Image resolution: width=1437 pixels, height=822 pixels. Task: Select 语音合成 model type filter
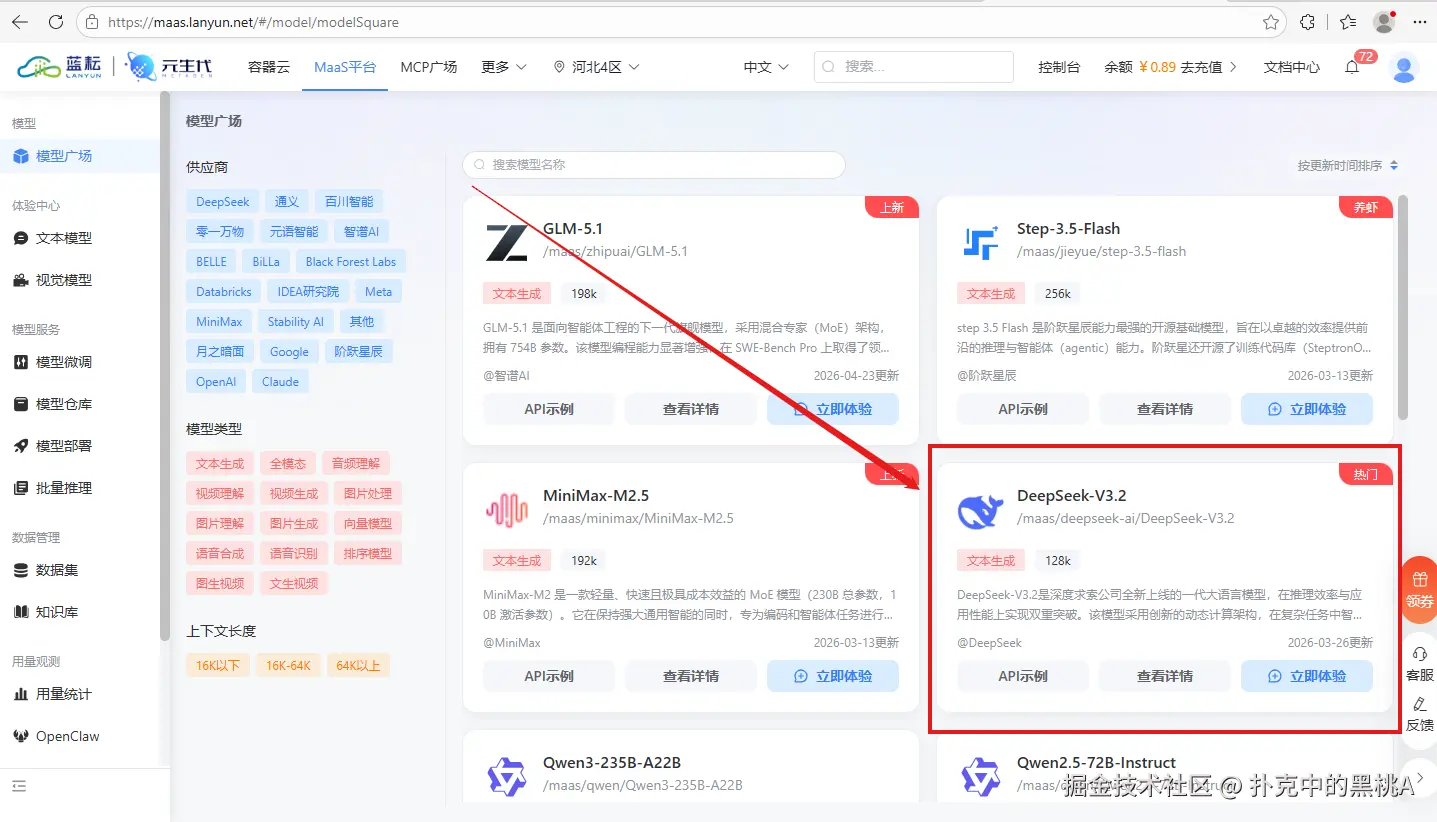pos(220,554)
